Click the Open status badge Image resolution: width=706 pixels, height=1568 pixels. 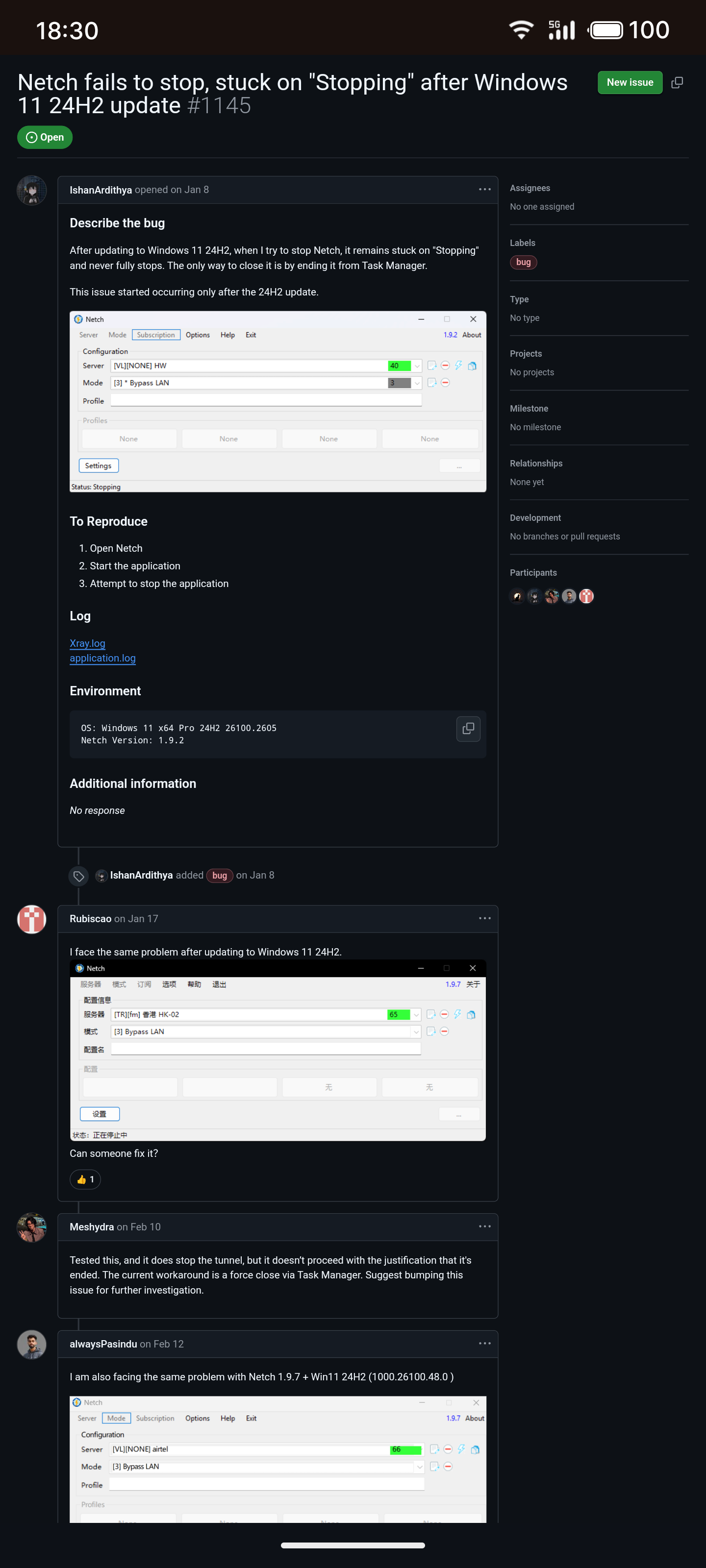(45, 138)
